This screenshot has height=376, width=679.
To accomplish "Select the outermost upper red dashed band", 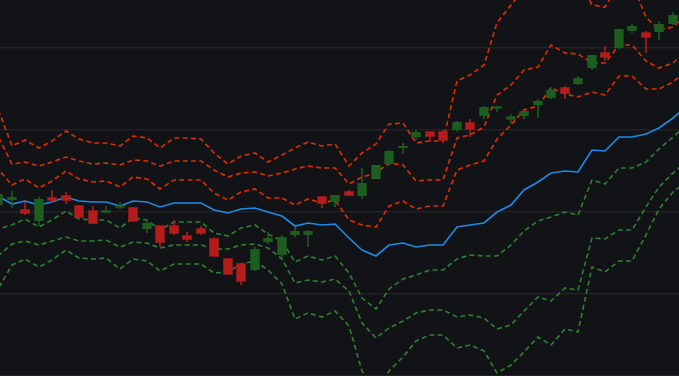I will click(x=303, y=143).
